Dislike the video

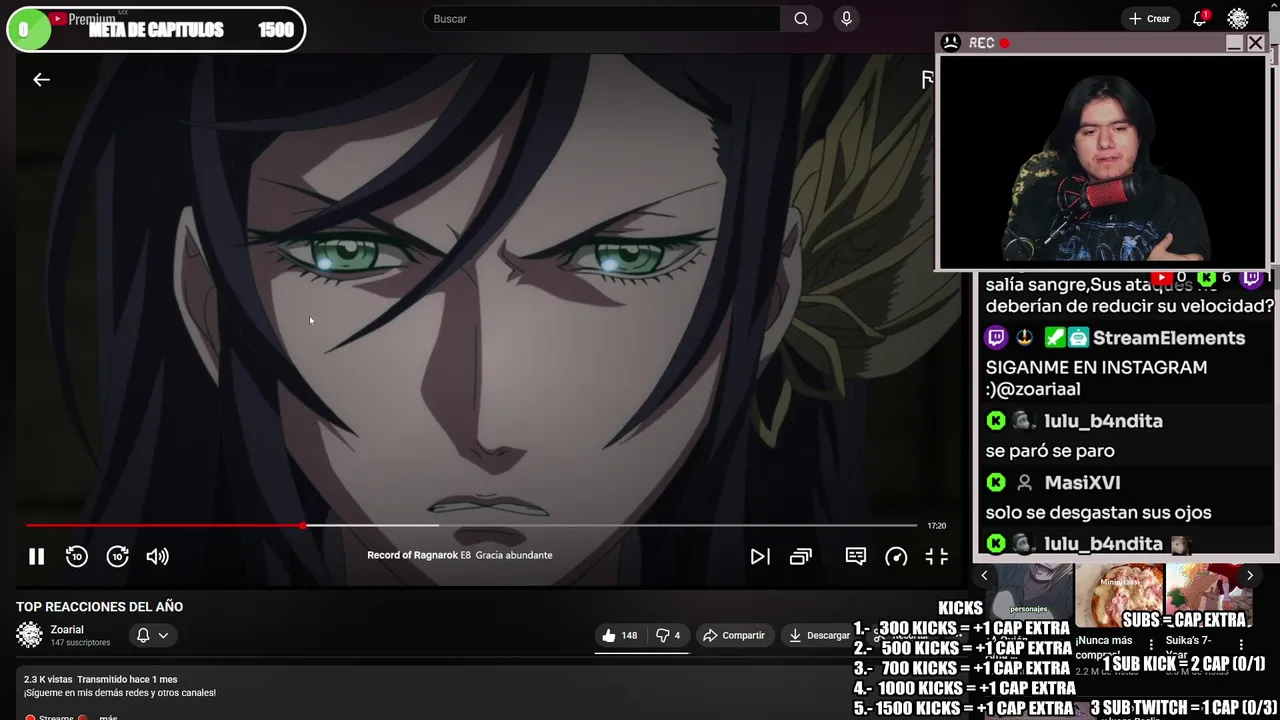click(668, 635)
